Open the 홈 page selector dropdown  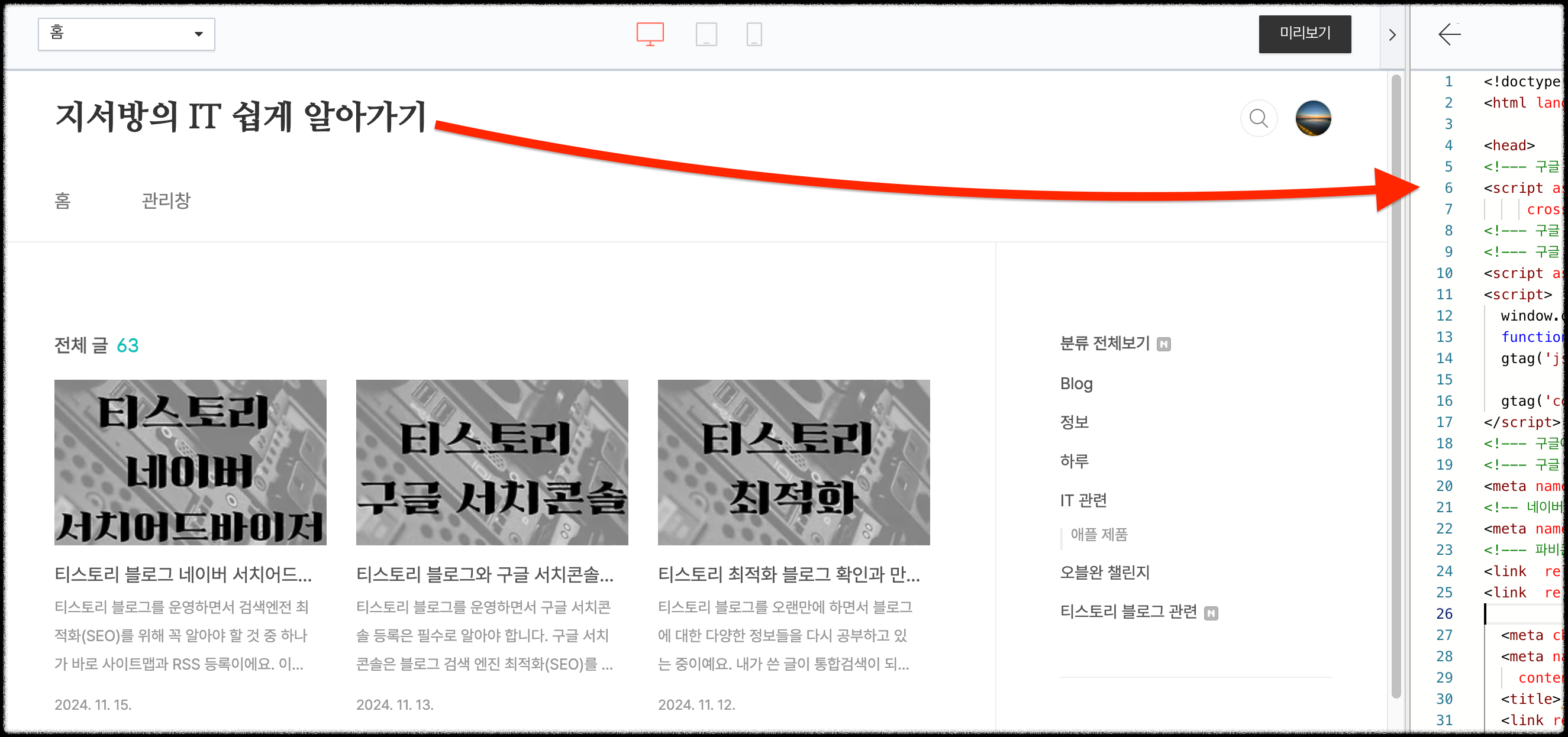[x=126, y=34]
